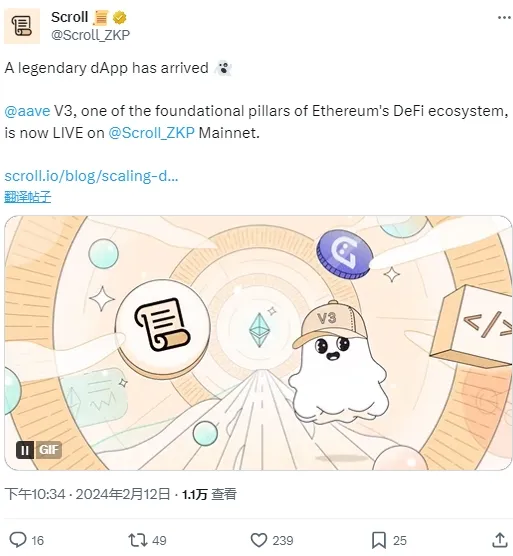Image resolution: width=513 pixels, height=556 pixels.
Task: Open the GIF image of ghost mascot
Action: coord(258,343)
